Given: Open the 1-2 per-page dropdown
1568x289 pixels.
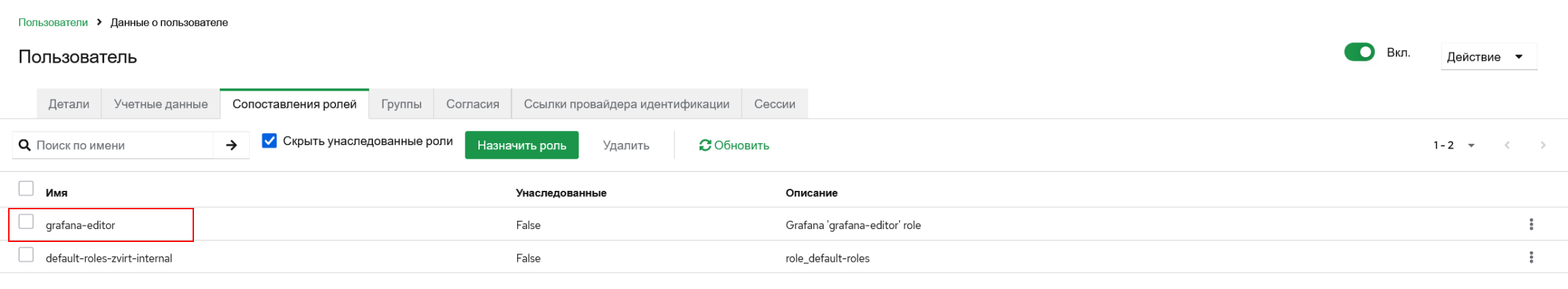Looking at the screenshot, I should point(1454,145).
